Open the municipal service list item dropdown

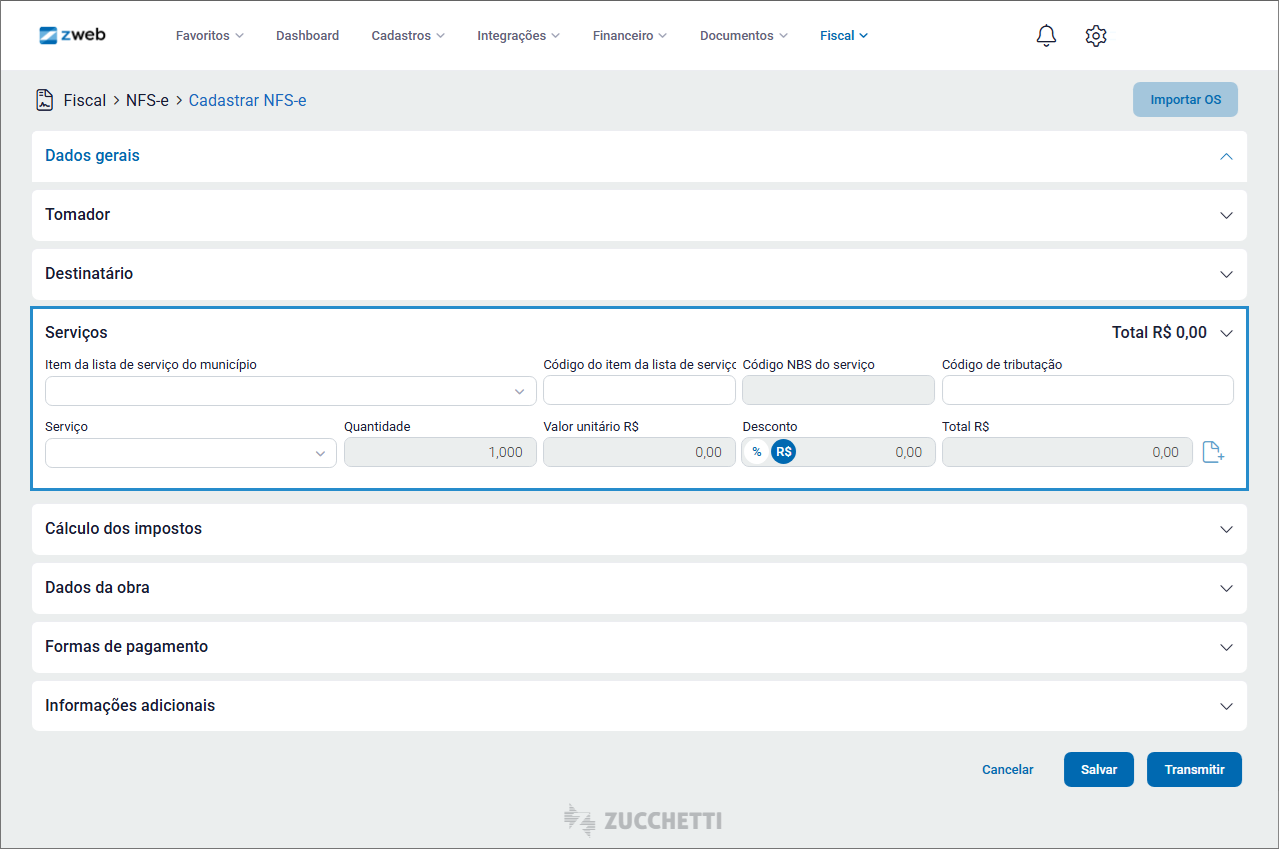click(290, 391)
